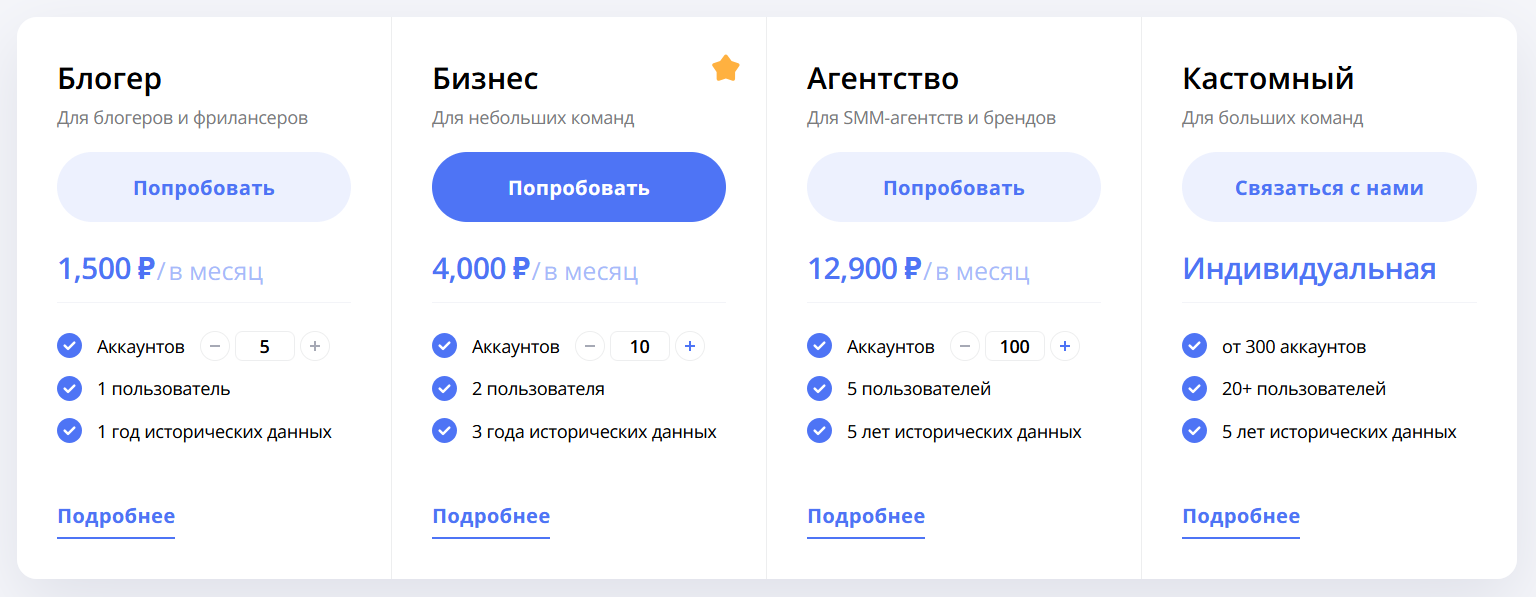This screenshot has height=597, width=1536.
Task: Click Попробовать under the Агентство plan
Action: click(954, 187)
